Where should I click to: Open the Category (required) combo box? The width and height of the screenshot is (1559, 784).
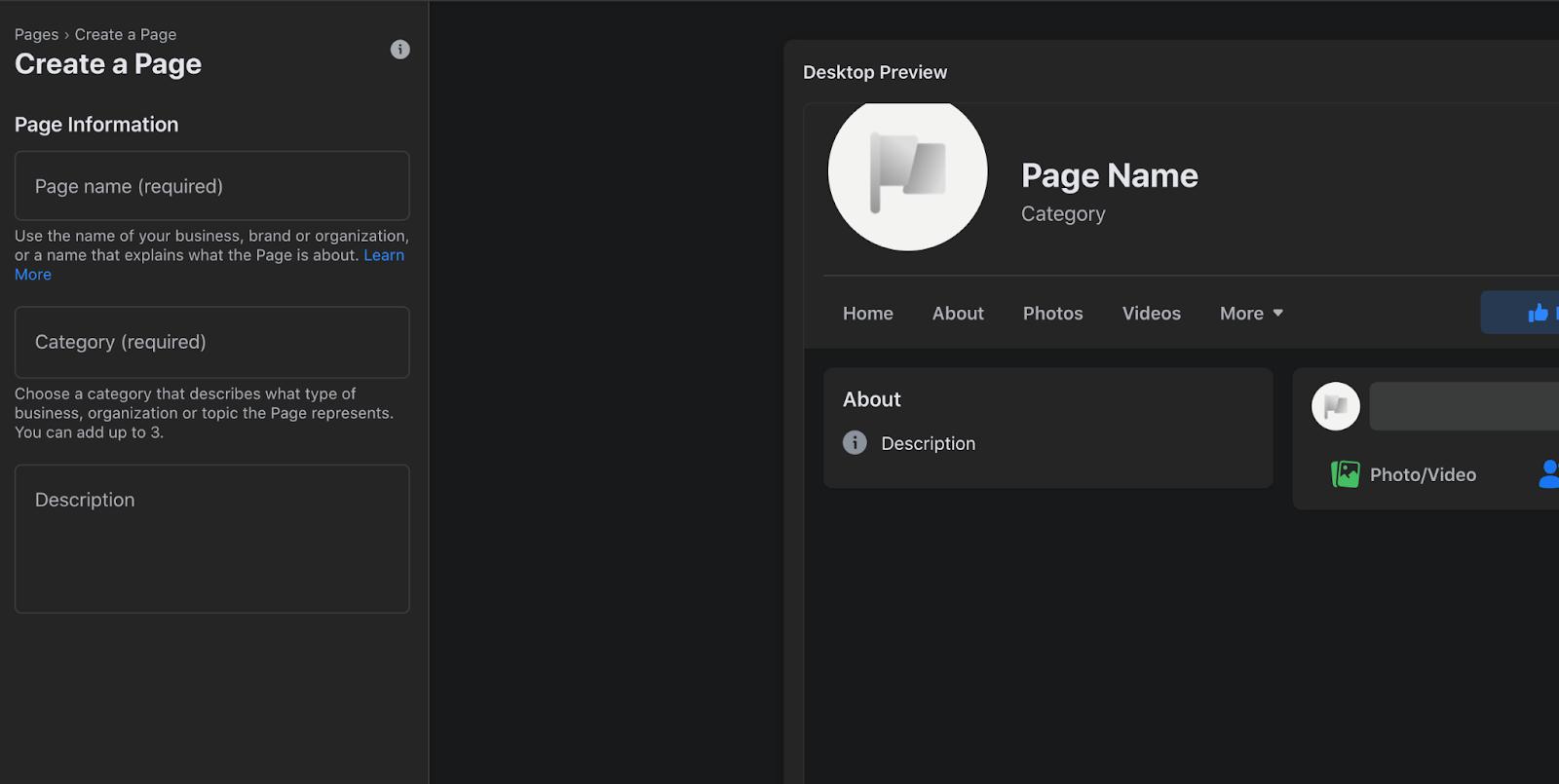pos(212,342)
